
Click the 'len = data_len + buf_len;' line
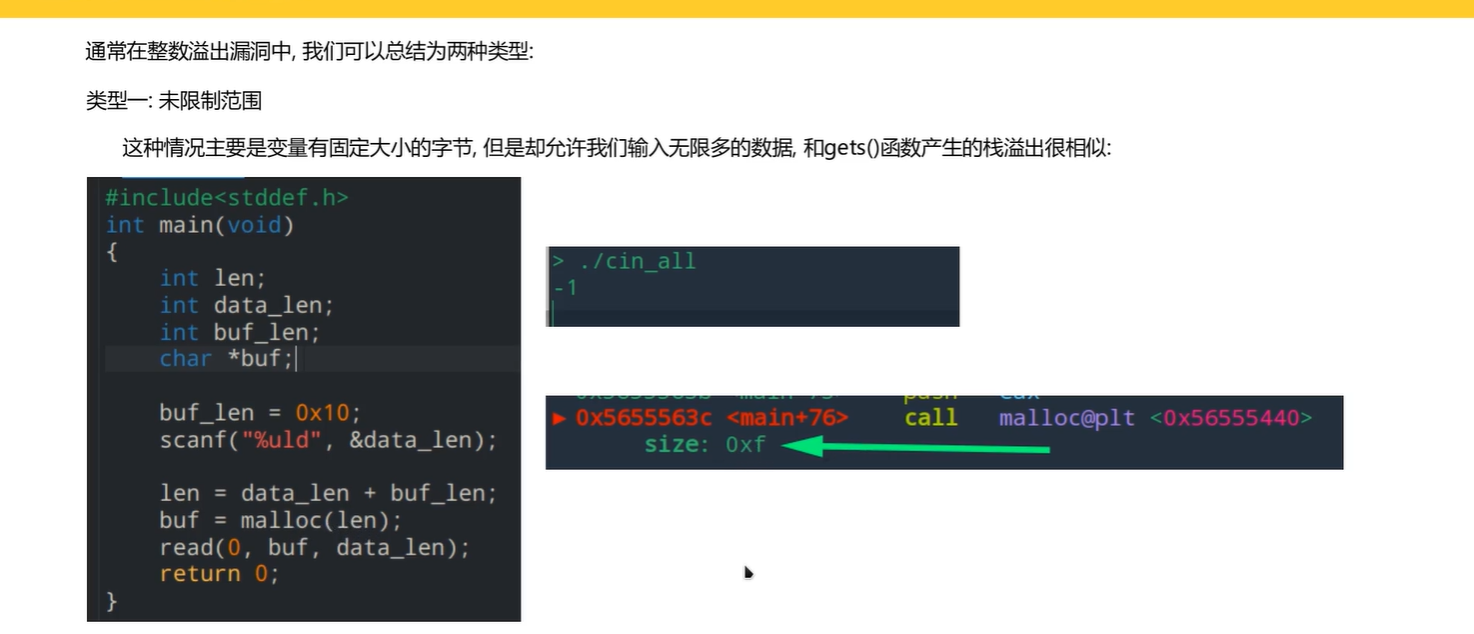(328, 493)
